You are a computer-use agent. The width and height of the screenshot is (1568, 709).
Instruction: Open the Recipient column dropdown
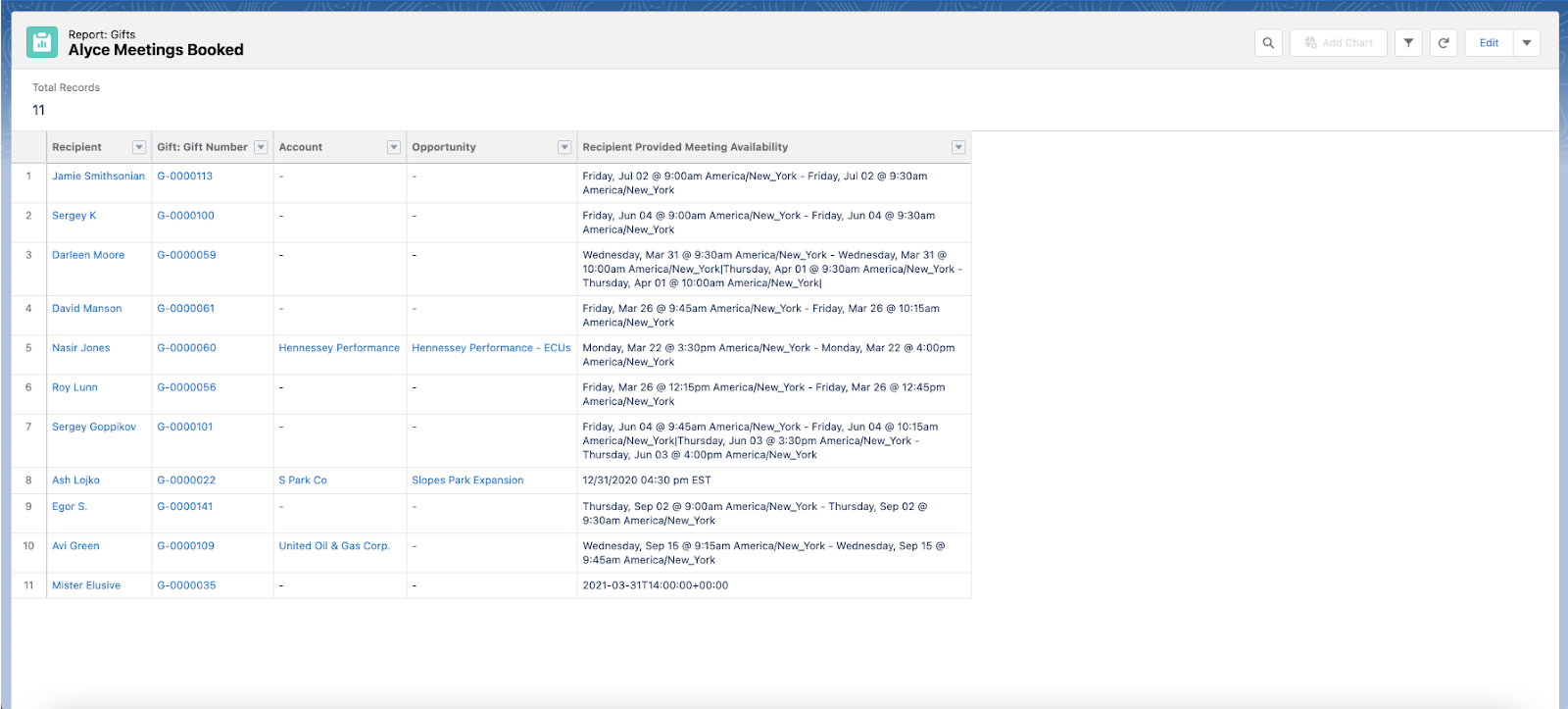point(139,147)
